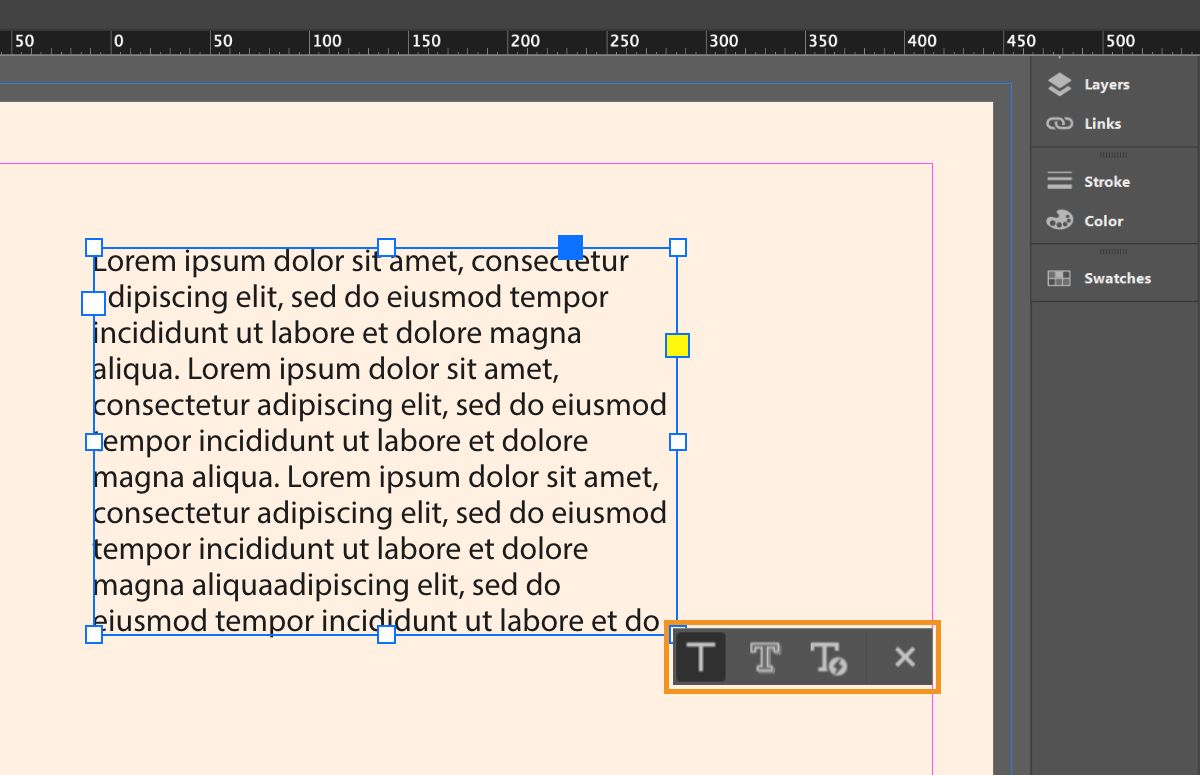Click the blue rotation handle above the frame

click(570, 246)
